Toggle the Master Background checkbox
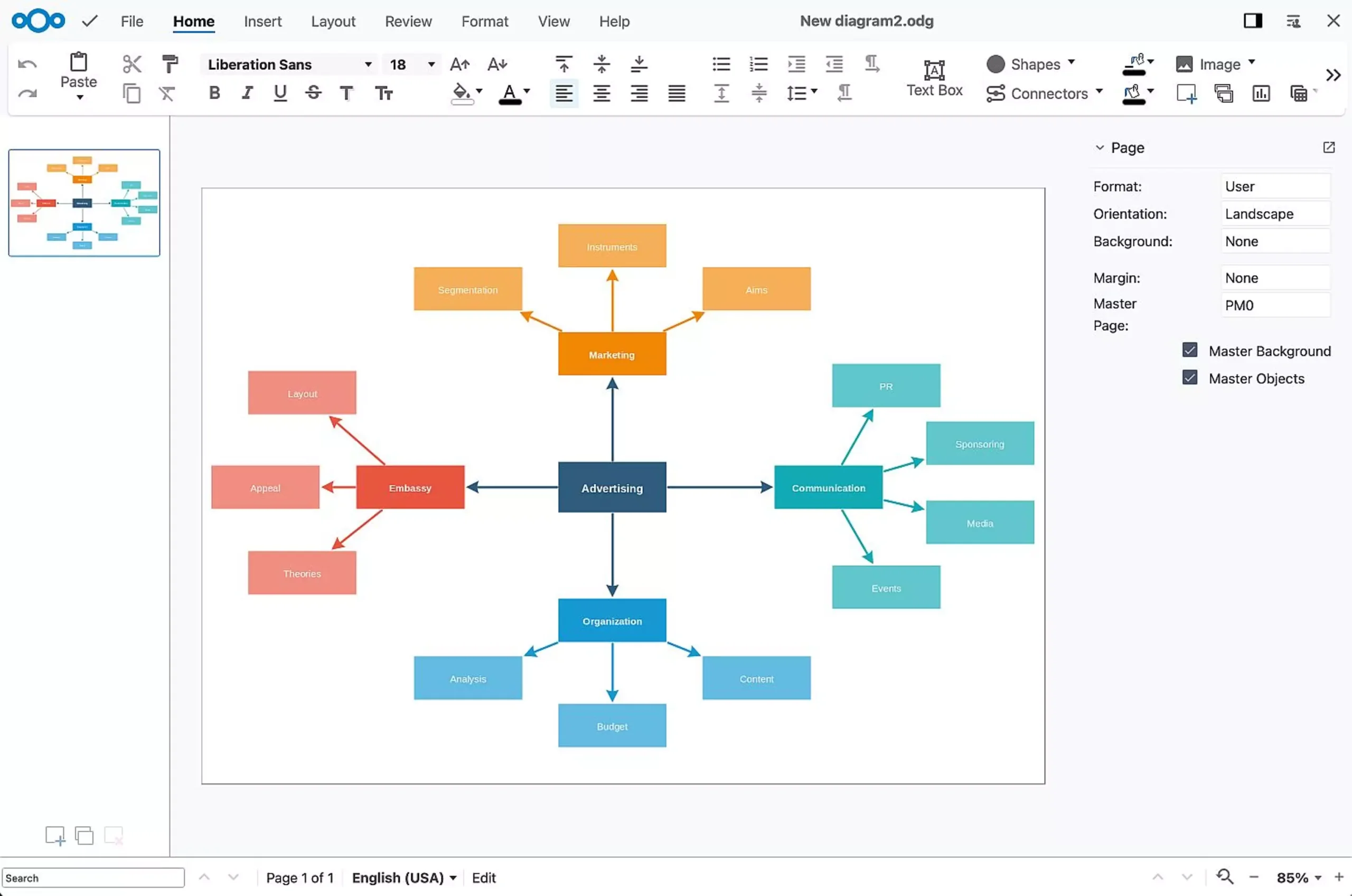This screenshot has width=1352, height=896. click(x=1190, y=351)
